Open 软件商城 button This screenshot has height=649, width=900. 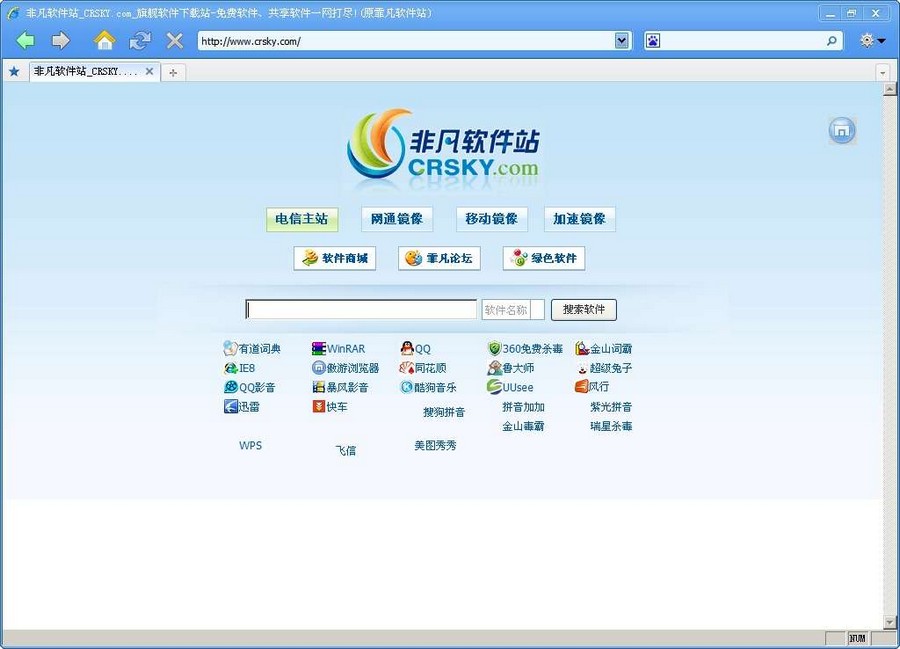click(335, 258)
